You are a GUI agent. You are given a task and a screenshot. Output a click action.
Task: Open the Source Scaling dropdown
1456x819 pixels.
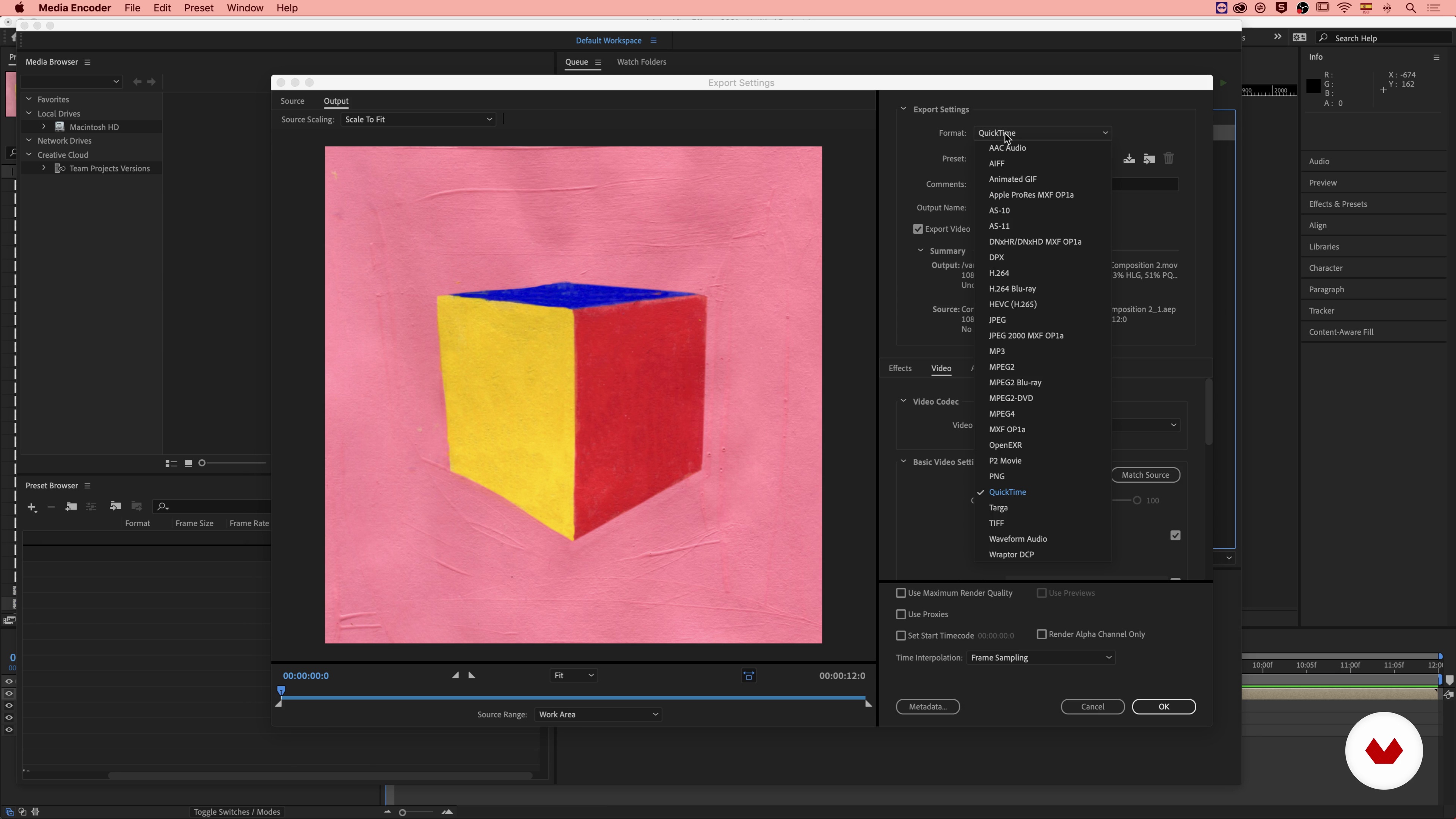pos(418,120)
